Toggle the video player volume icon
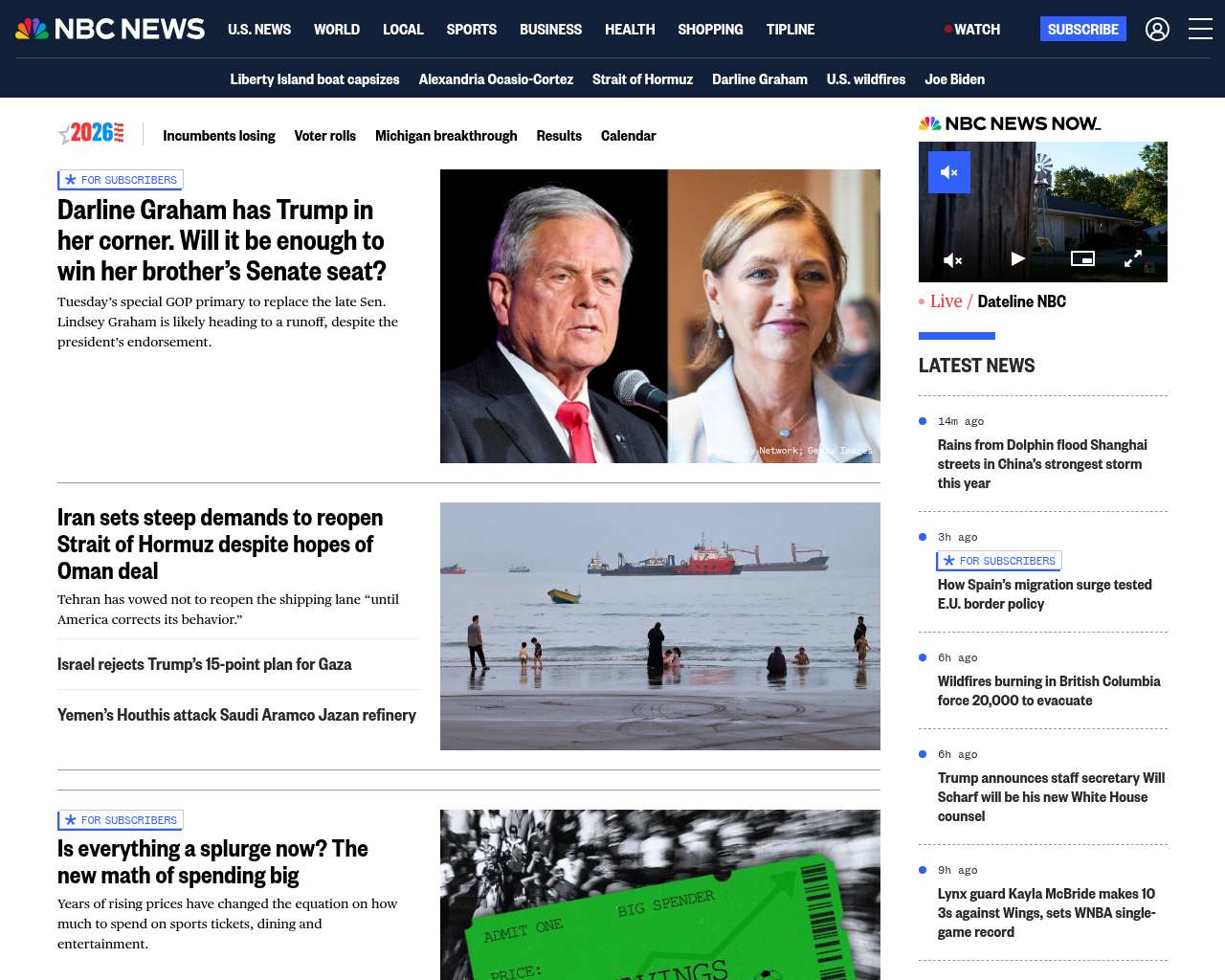Screen dimensions: 1225x980 (953, 259)
